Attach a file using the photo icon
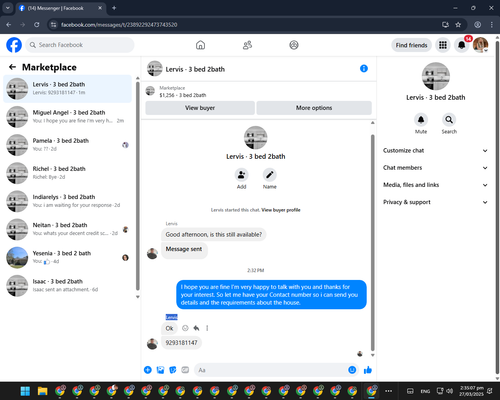Image resolution: width=500 pixels, height=400 pixels. click(160, 370)
